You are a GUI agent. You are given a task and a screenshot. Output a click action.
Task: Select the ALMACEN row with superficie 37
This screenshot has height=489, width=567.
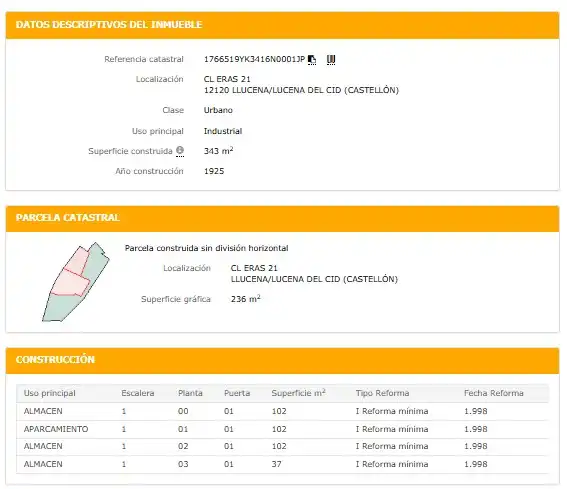(282, 464)
